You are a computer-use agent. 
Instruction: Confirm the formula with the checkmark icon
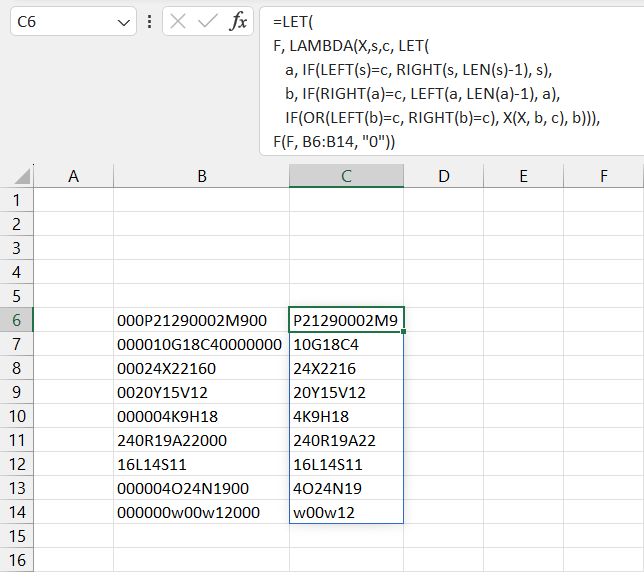click(x=208, y=21)
